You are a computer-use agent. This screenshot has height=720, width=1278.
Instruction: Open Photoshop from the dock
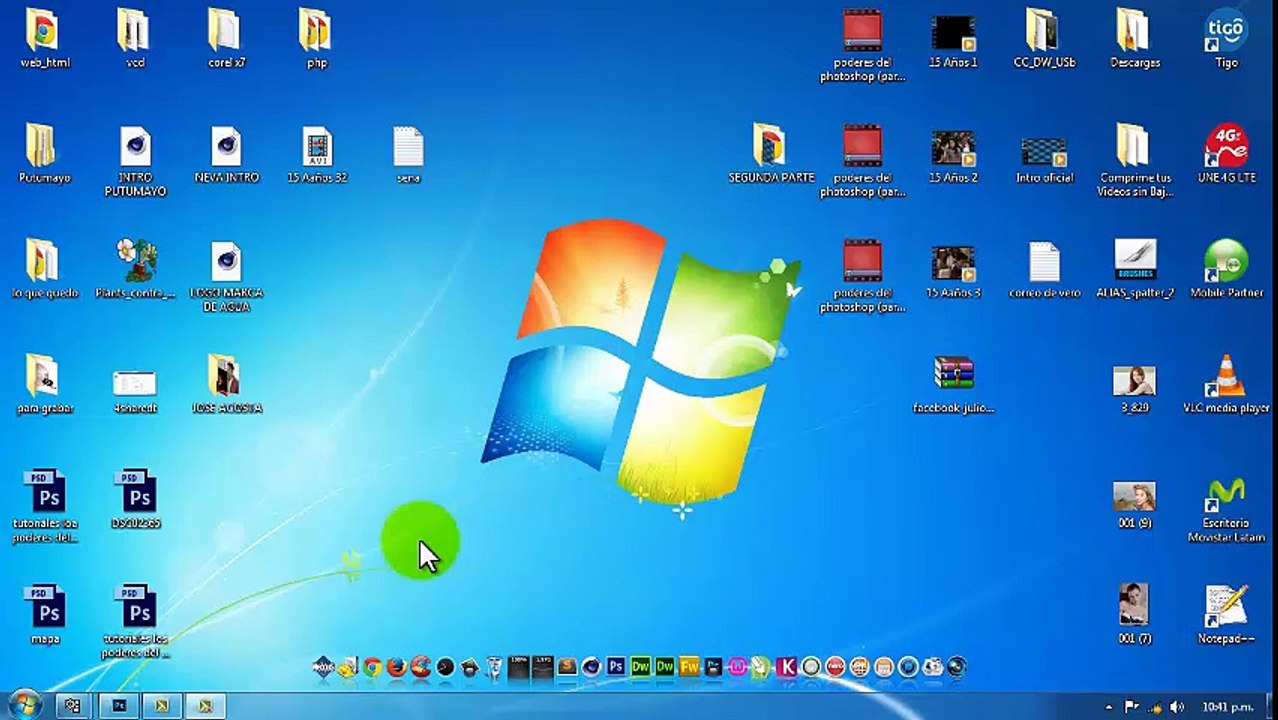[x=616, y=666]
